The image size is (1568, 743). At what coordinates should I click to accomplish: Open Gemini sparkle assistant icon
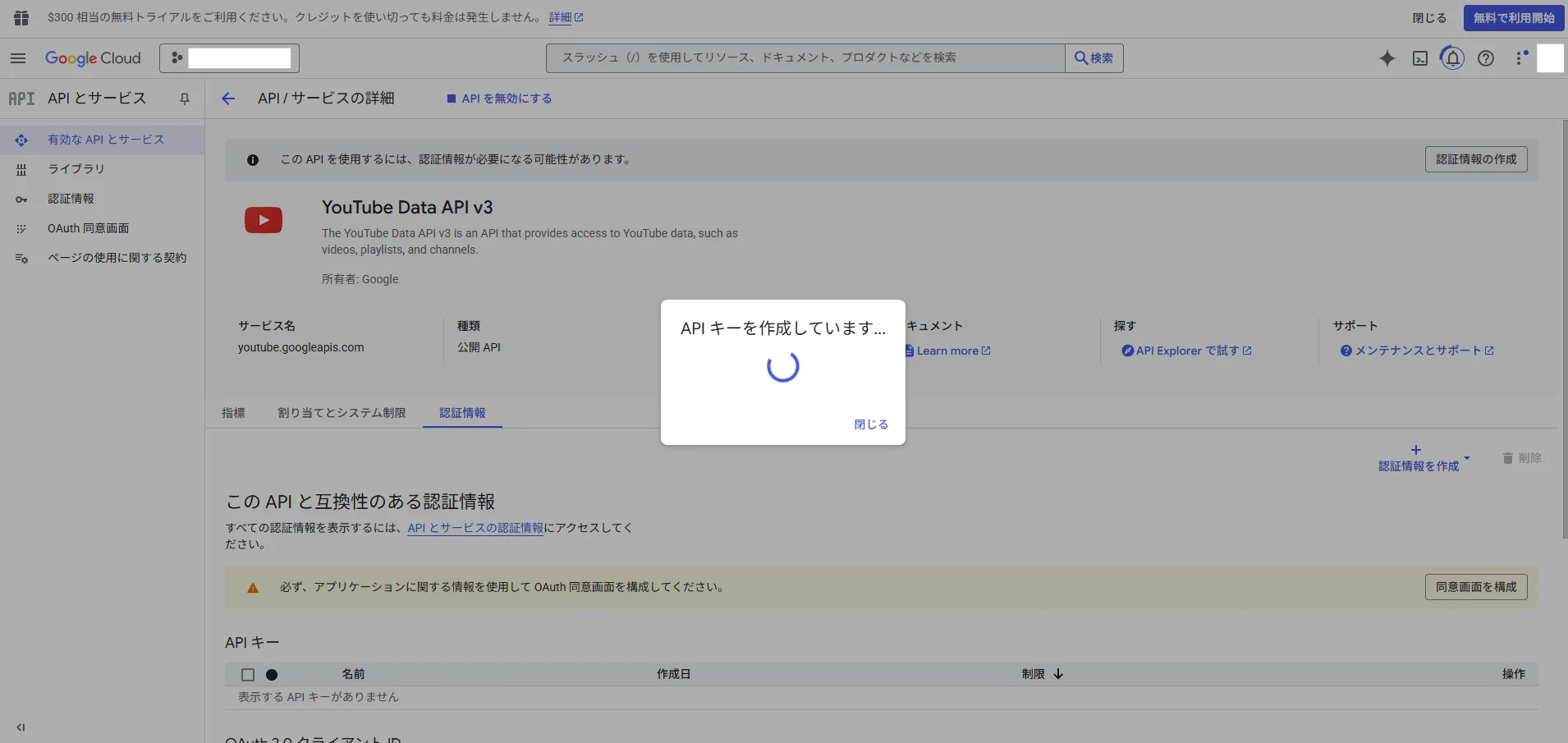pyautogui.click(x=1387, y=58)
